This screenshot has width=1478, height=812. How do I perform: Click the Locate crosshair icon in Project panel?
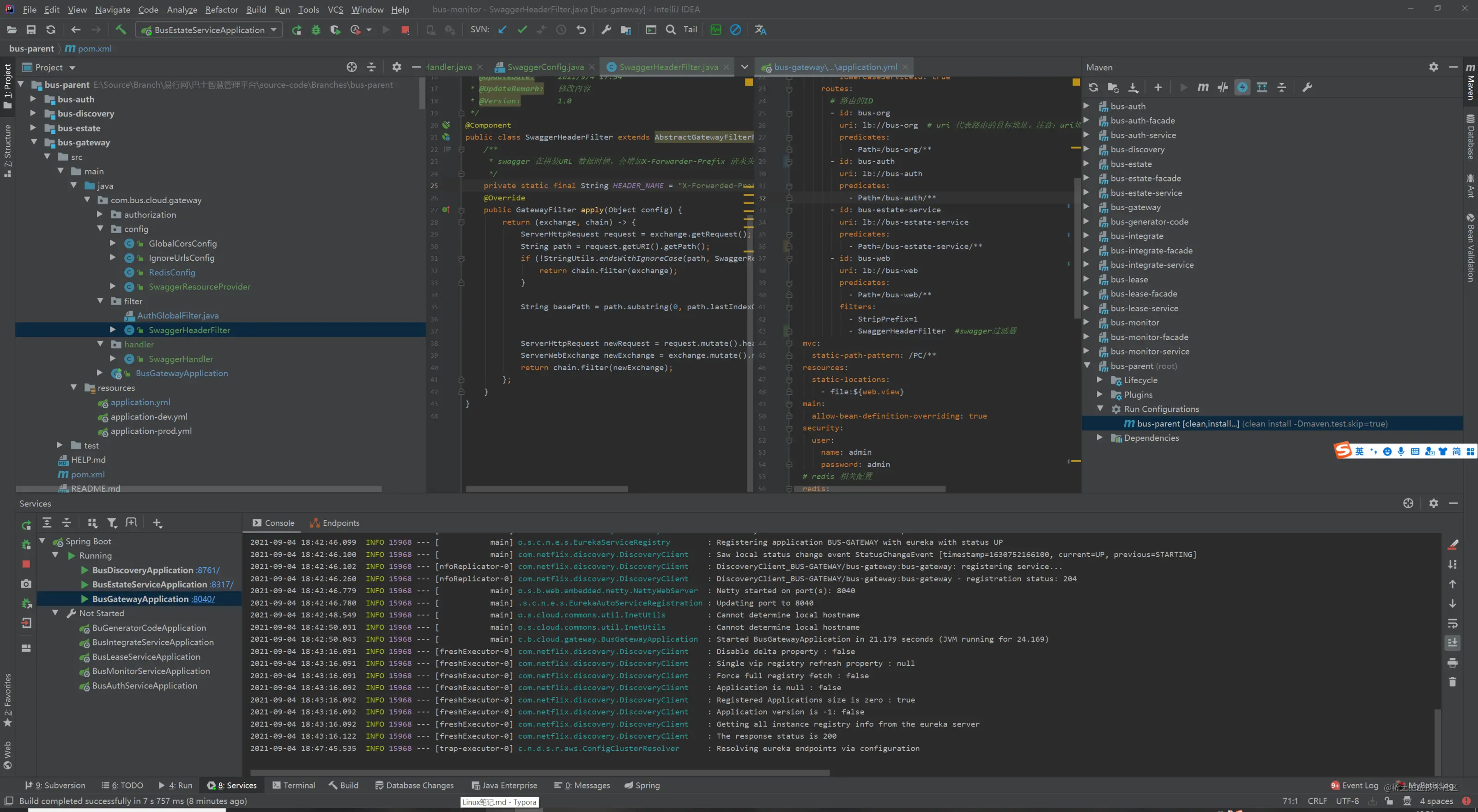click(x=351, y=67)
